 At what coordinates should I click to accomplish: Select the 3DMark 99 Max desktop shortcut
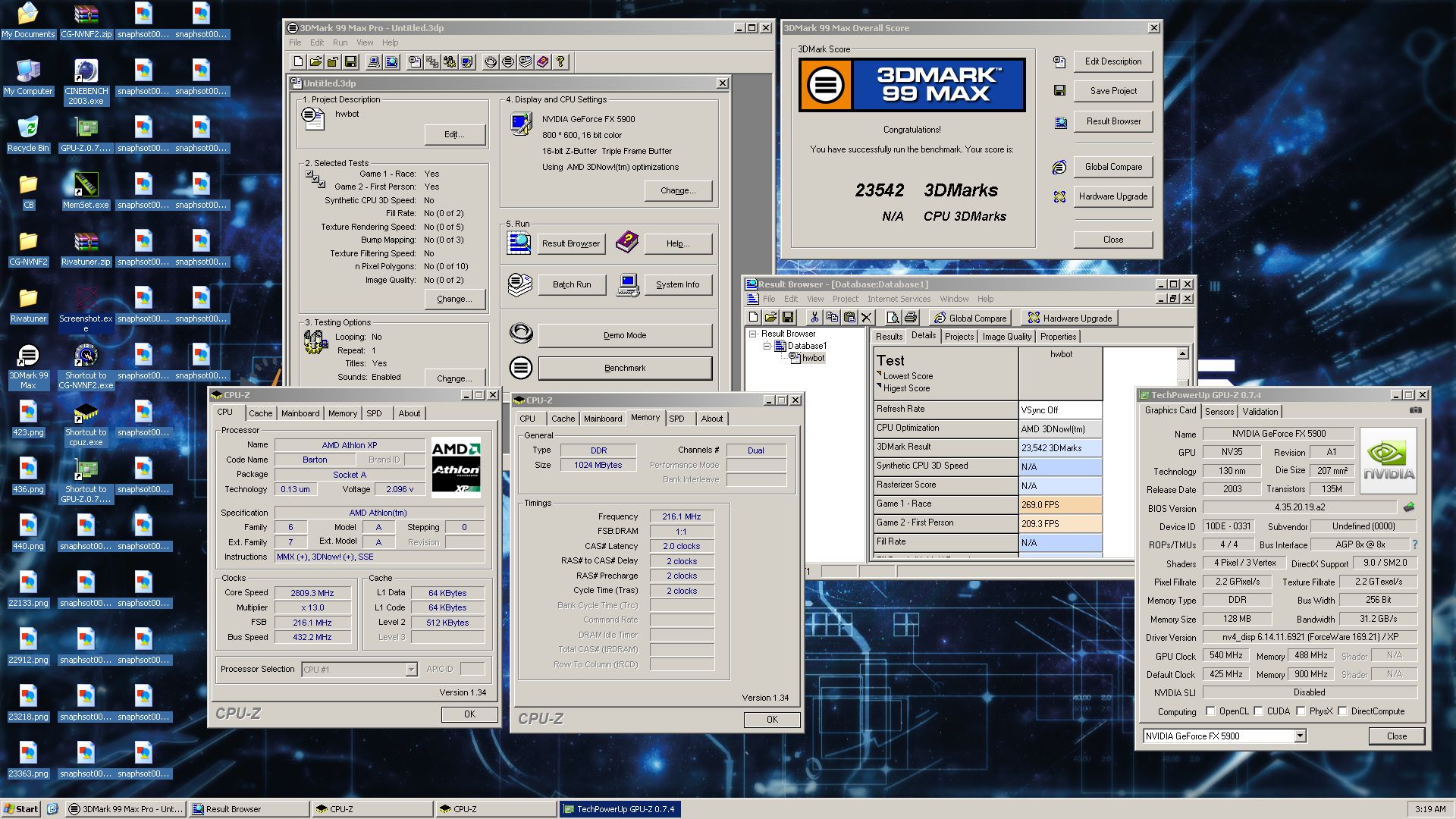tap(28, 368)
